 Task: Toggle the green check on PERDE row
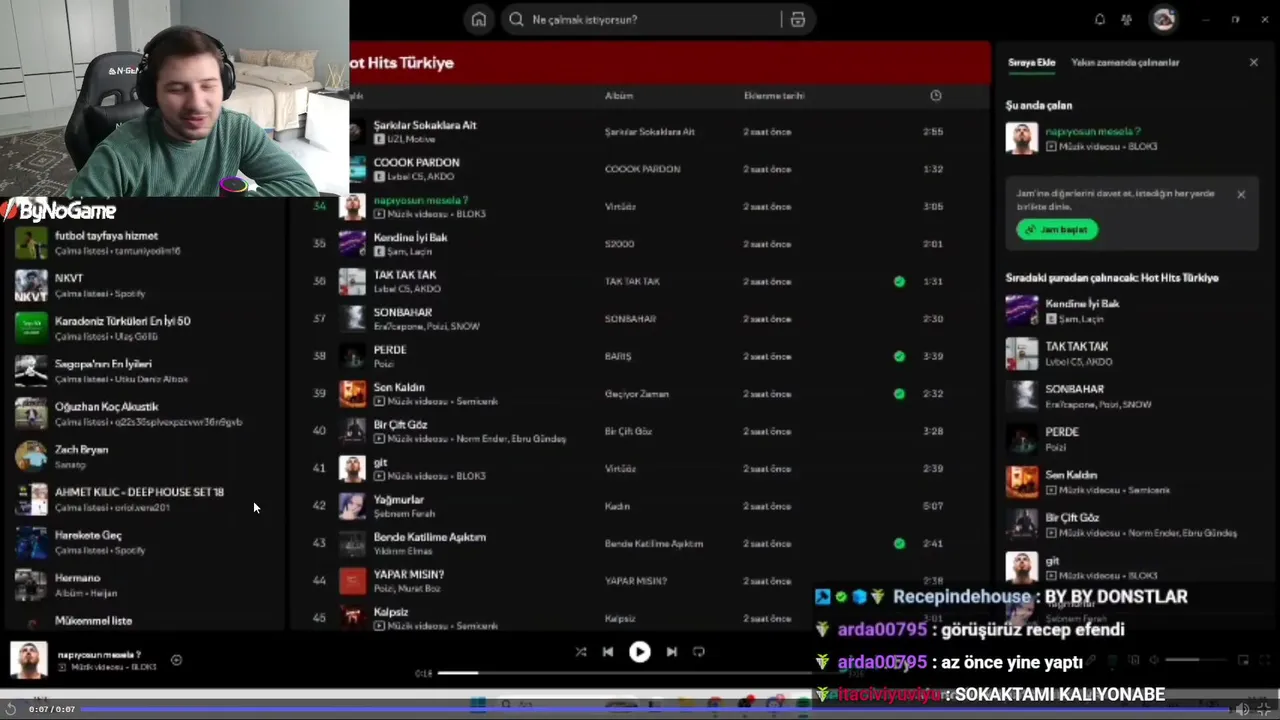click(x=899, y=357)
